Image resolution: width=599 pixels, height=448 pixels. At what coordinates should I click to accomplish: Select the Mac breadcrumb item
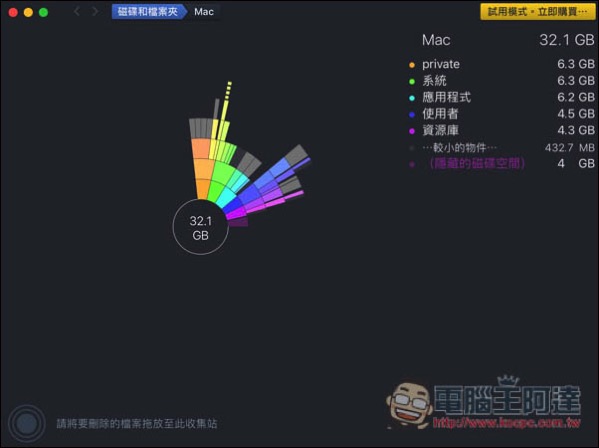point(204,11)
